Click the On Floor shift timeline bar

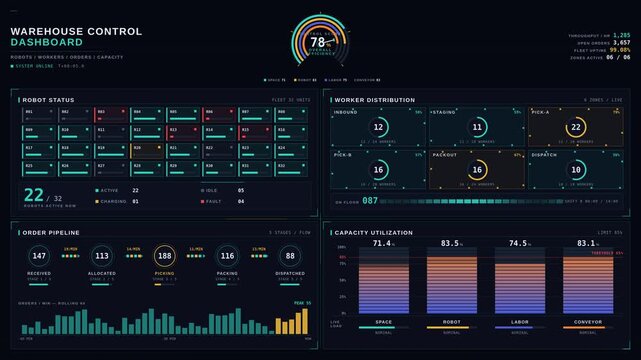point(471,201)
